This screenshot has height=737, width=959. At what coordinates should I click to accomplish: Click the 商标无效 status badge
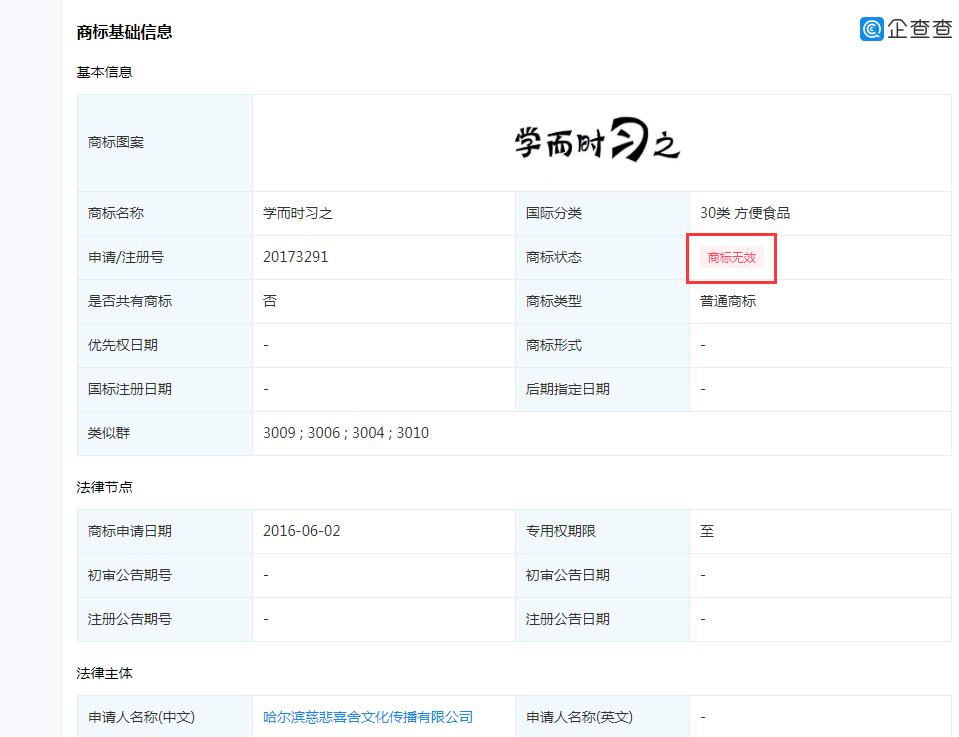731,258
